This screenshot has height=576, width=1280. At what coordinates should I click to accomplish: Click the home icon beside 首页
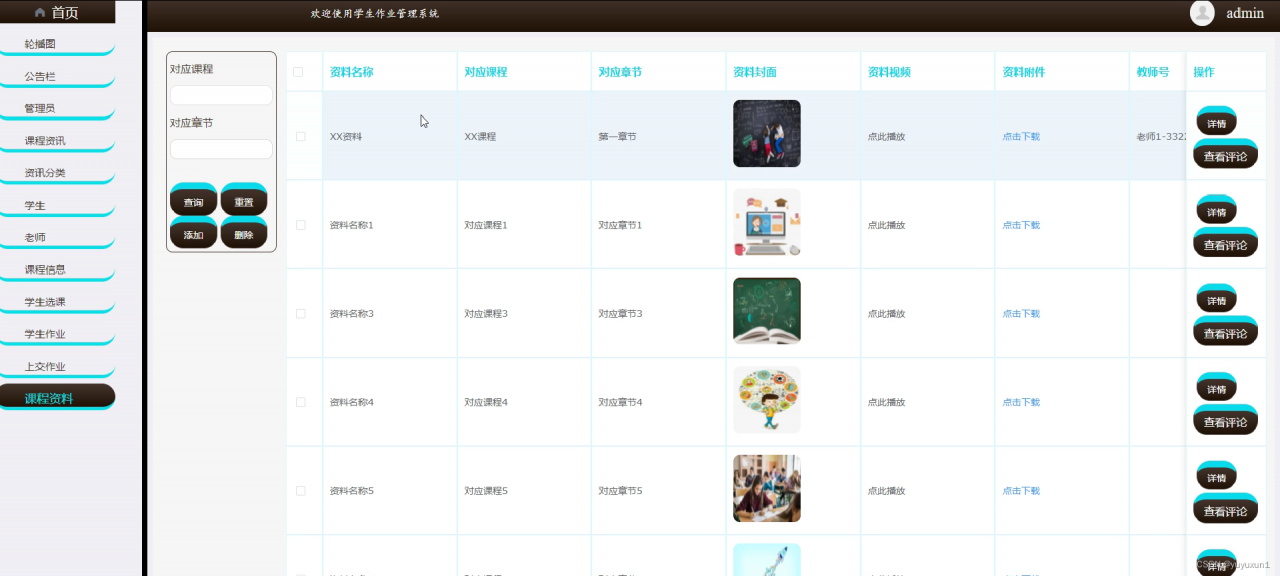(x=40, y=13)
